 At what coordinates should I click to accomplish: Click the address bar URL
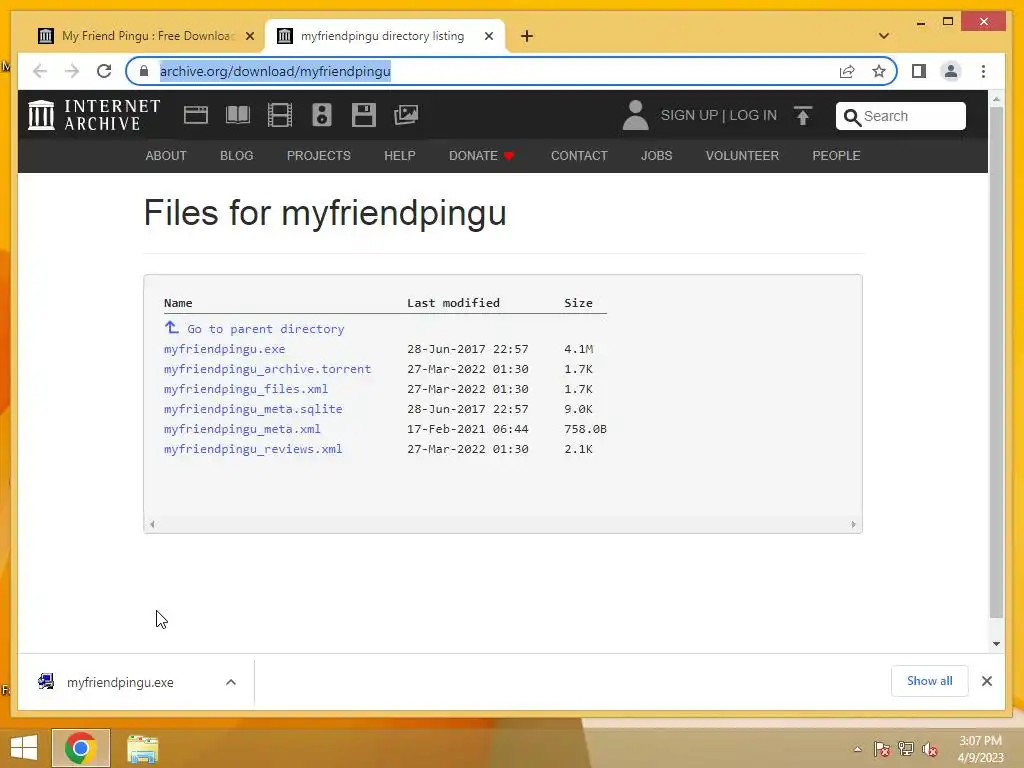(275, 71)
